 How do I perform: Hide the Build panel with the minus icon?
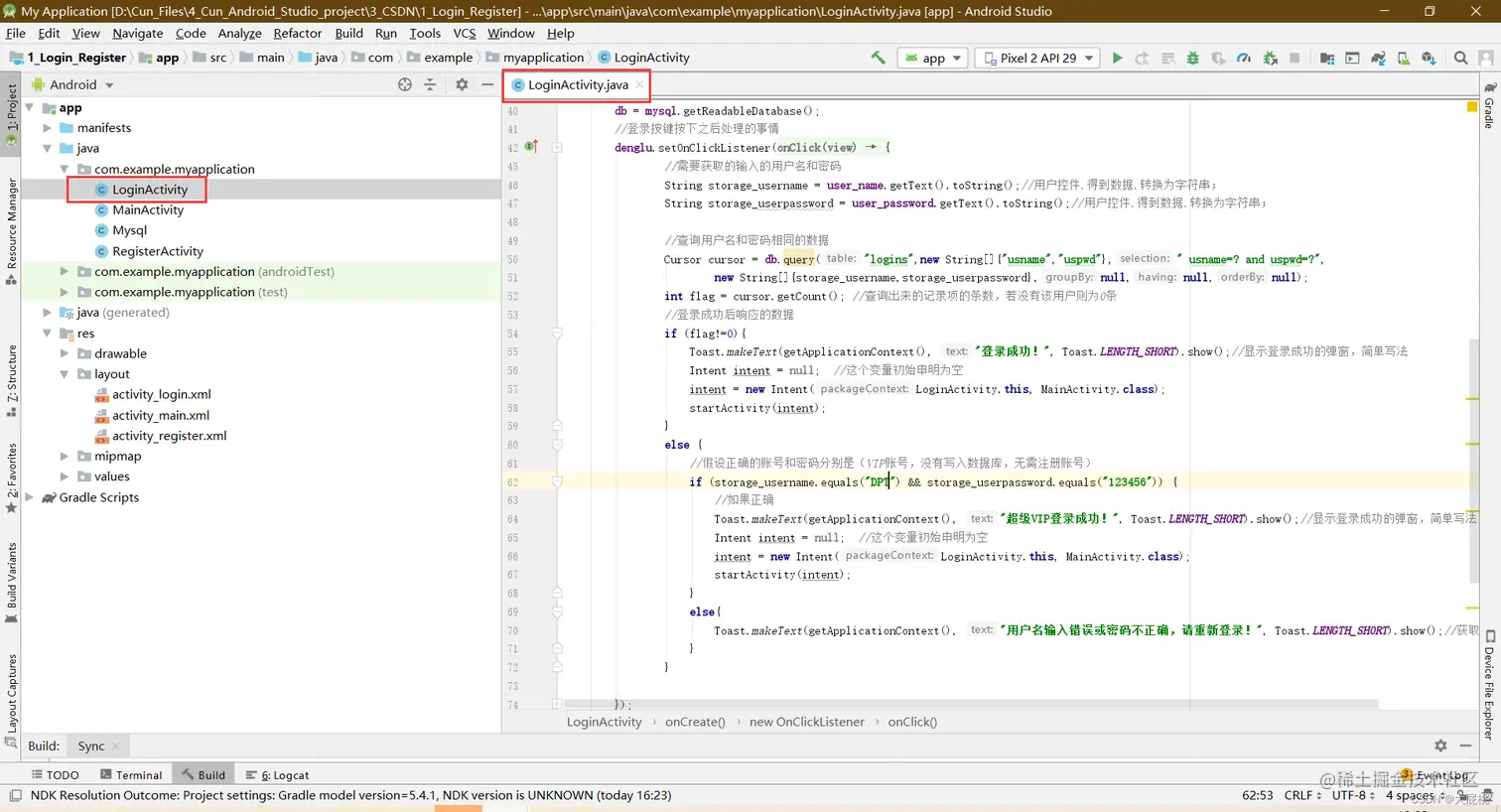[1466, 745]
